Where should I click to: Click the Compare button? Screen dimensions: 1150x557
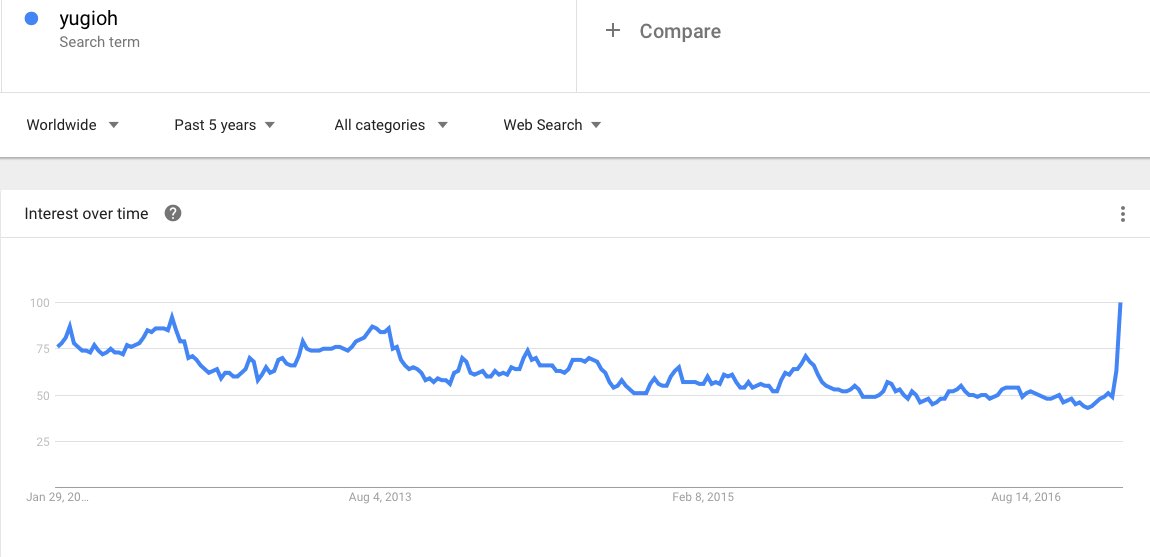[x=680, y=31]
